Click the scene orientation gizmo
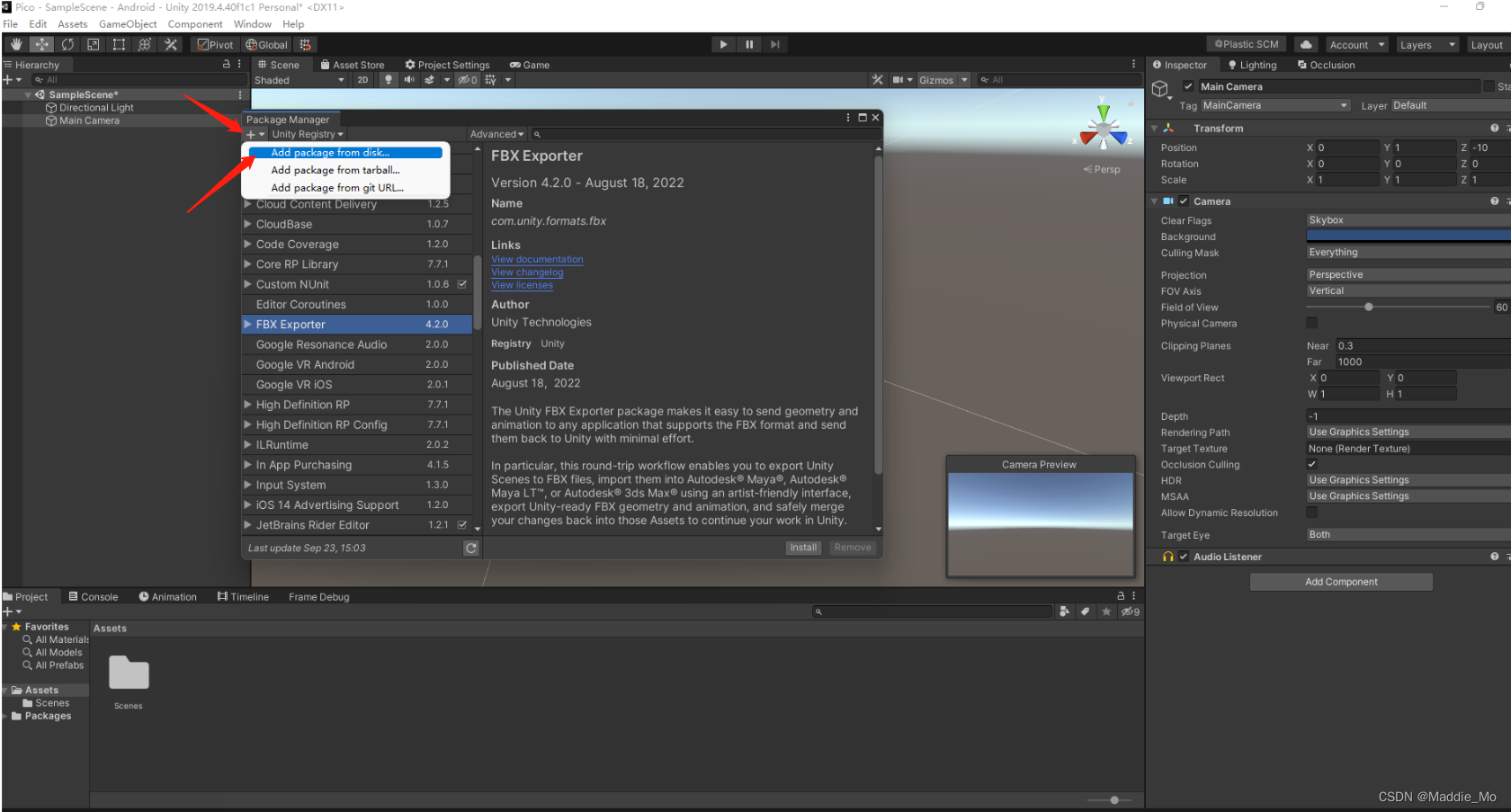The width and height of the screenshot is (1511, 812). 1104,129
